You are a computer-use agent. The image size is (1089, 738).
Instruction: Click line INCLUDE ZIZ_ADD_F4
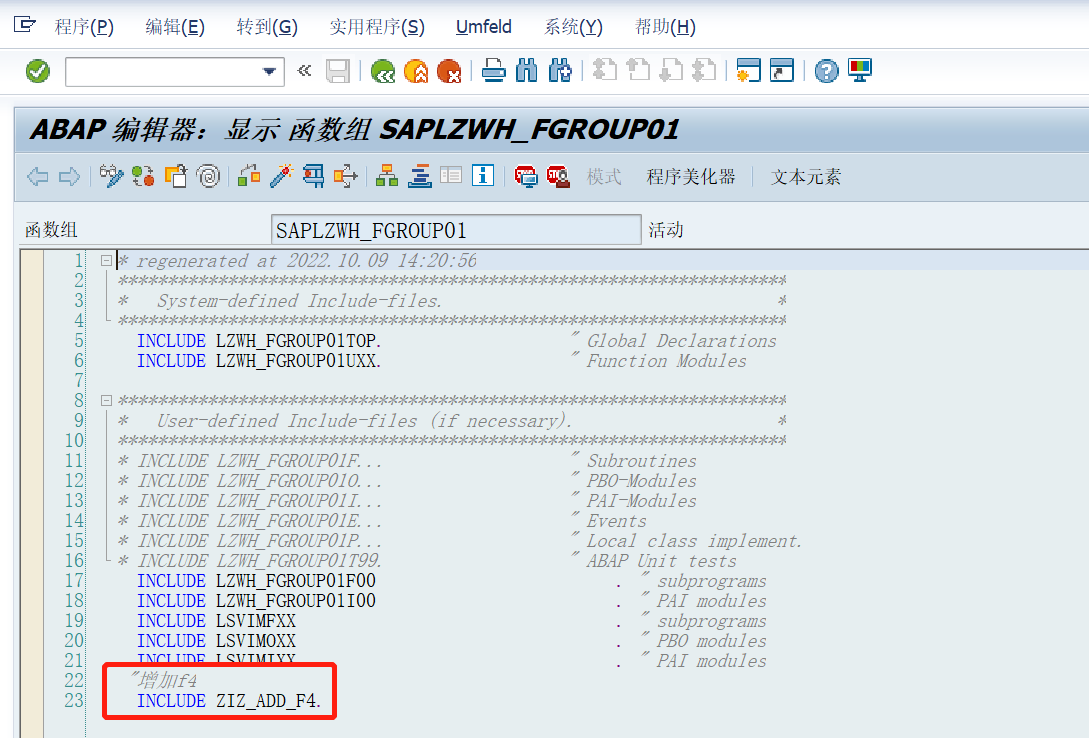click(229, 701)
